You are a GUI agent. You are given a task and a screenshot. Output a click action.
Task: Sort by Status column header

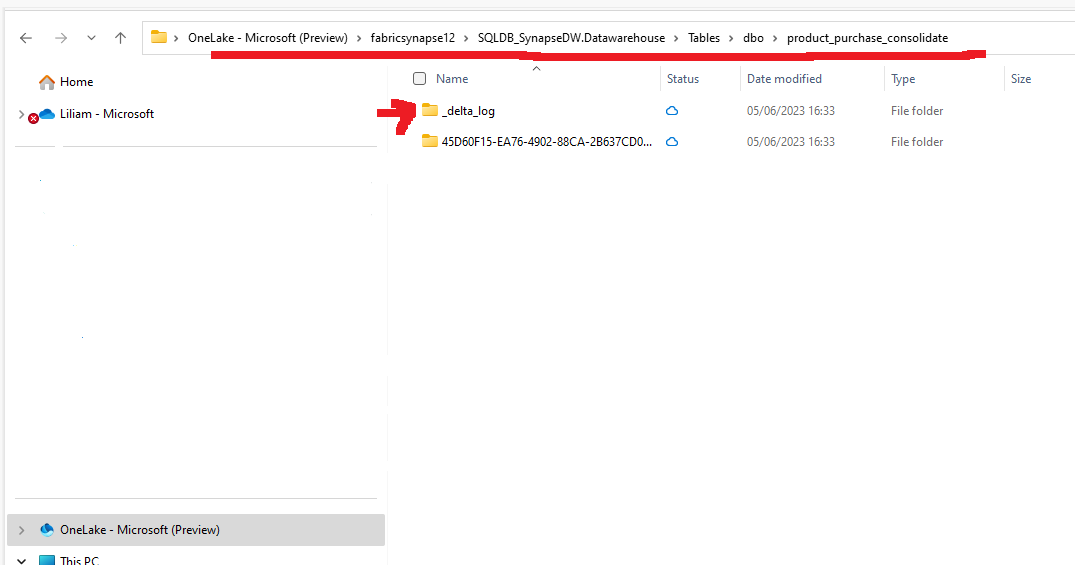[x=683, y=79]
